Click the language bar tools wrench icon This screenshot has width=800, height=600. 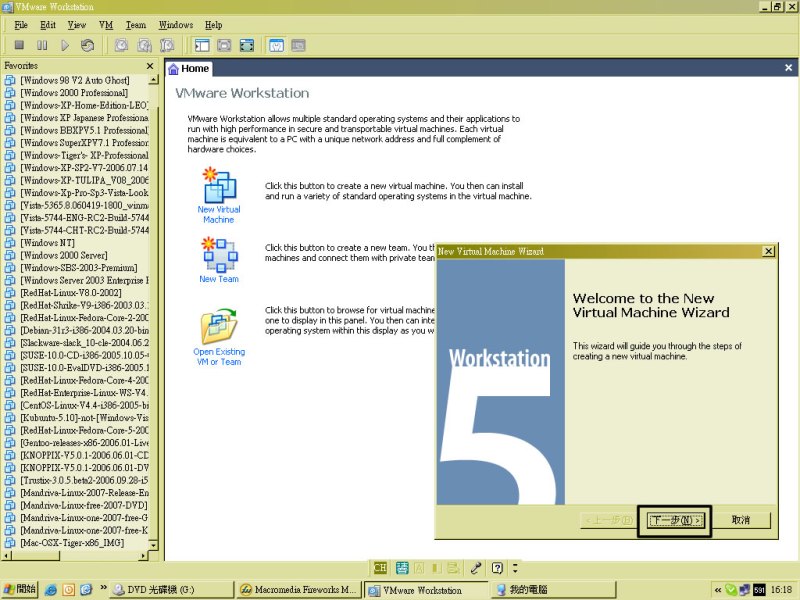click(476, 568)
